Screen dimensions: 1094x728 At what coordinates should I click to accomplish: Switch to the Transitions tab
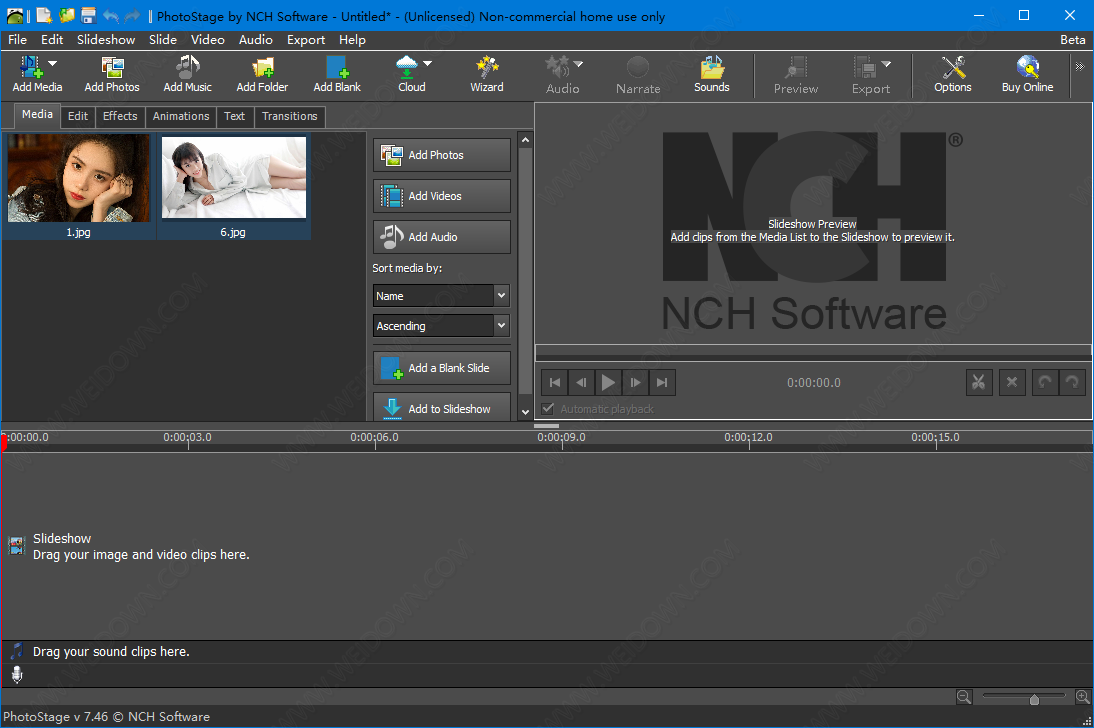290,116
